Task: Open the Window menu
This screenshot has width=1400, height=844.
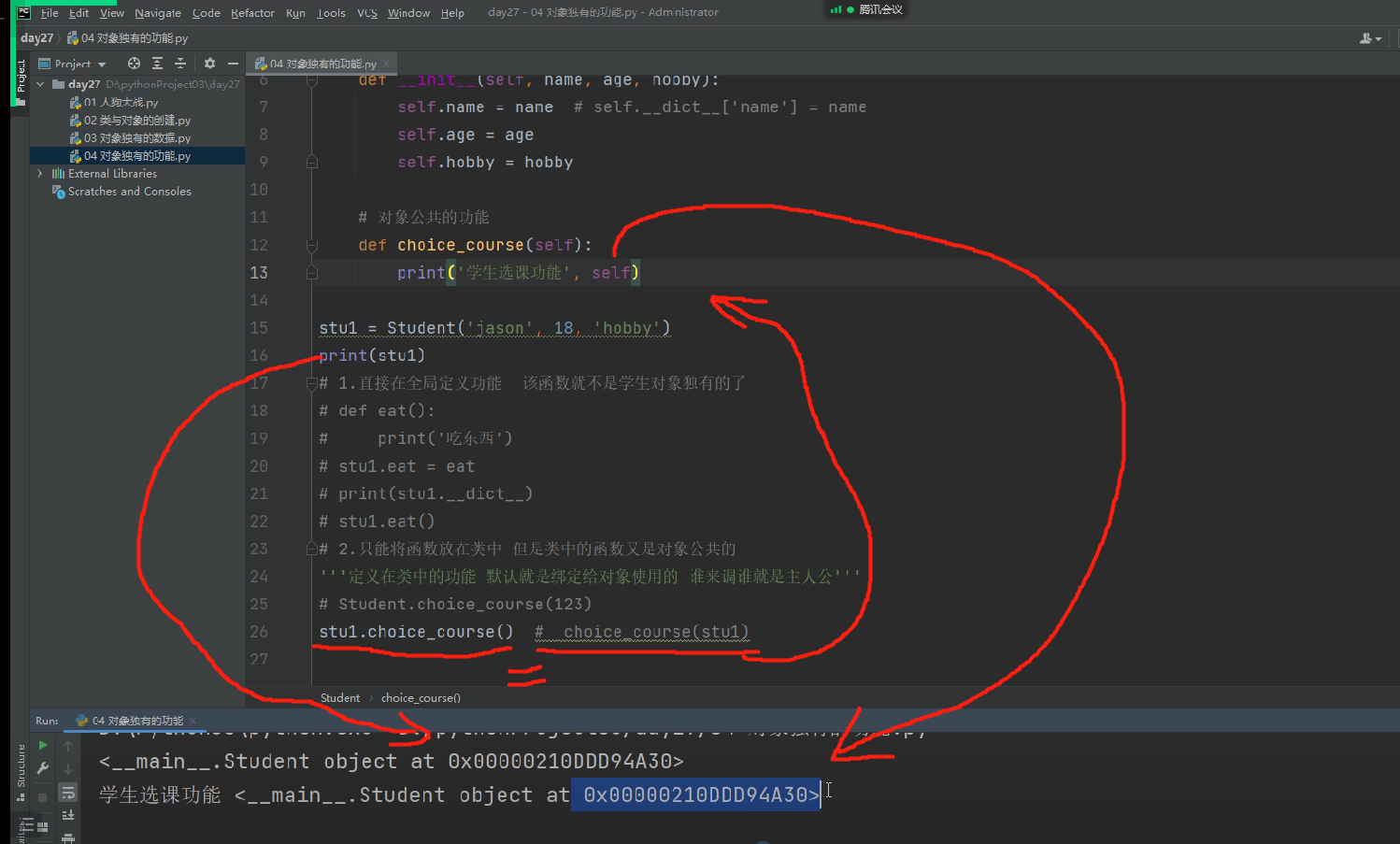Action: (408, 13)
